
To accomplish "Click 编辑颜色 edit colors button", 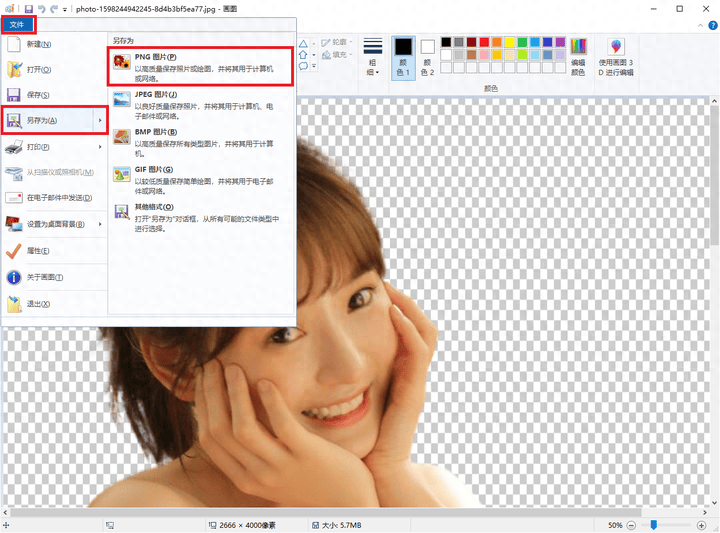I will click(578, 57).
